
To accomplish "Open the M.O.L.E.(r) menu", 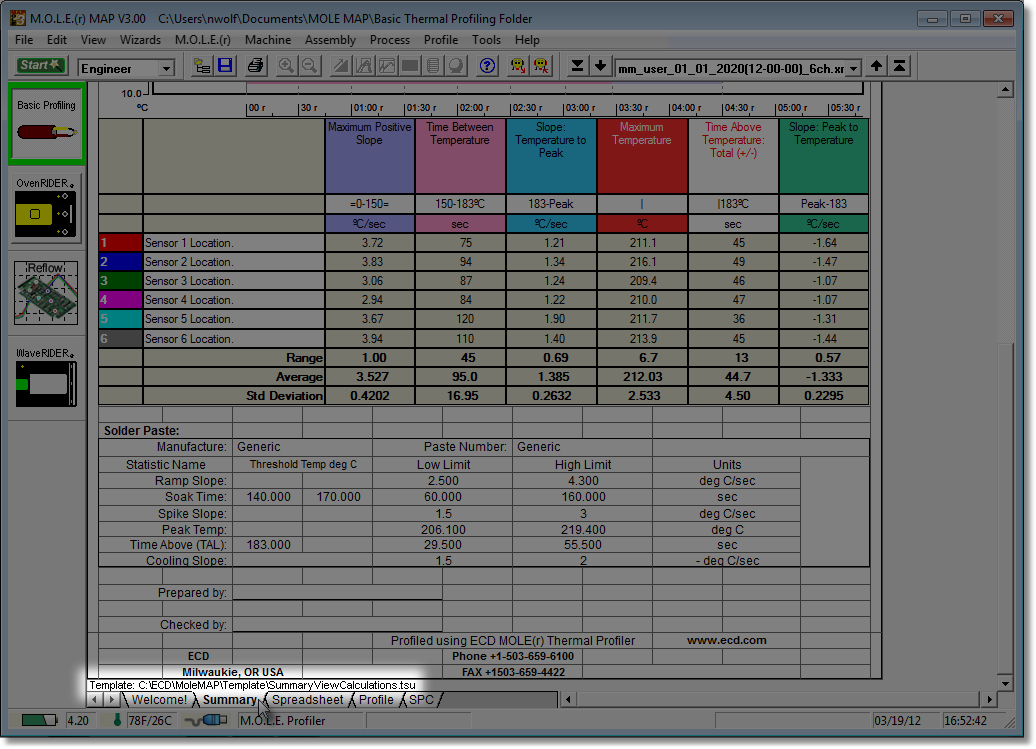I will (203, 40).
